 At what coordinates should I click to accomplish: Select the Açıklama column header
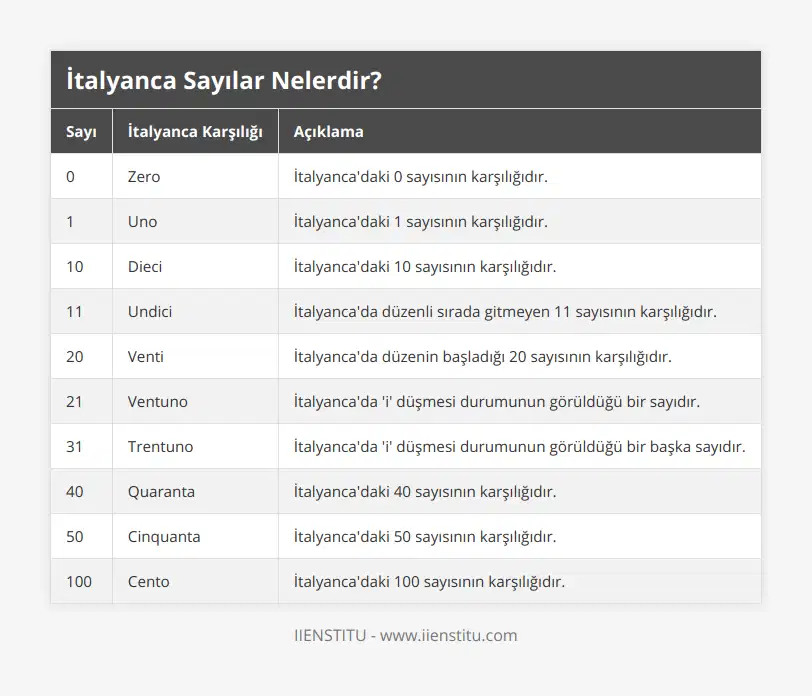329,131
